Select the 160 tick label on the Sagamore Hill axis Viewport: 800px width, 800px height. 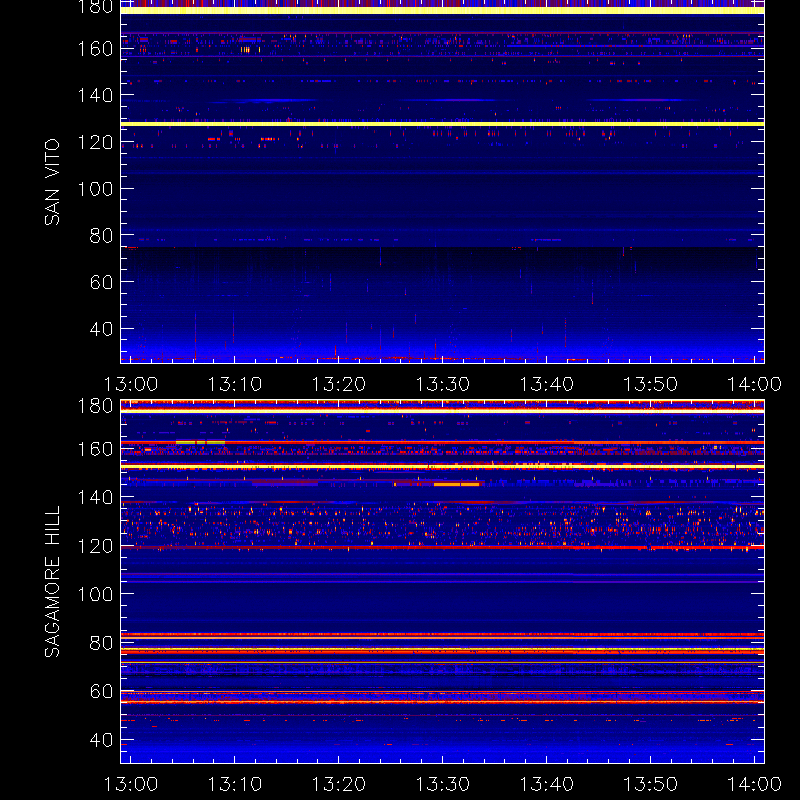pyautogui.click(x=95, y=449)
